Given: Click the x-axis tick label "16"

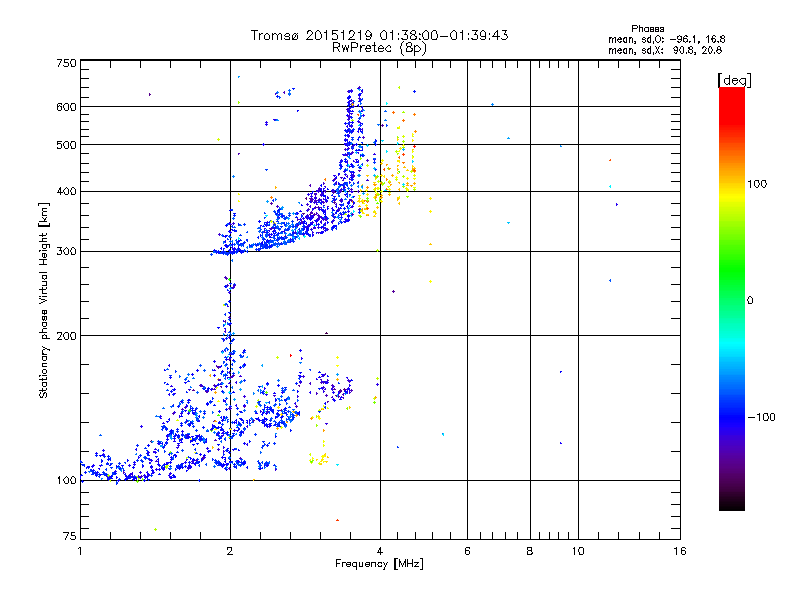Looking at the screenshot, I should pyautogui.click(x=680, y=551).
